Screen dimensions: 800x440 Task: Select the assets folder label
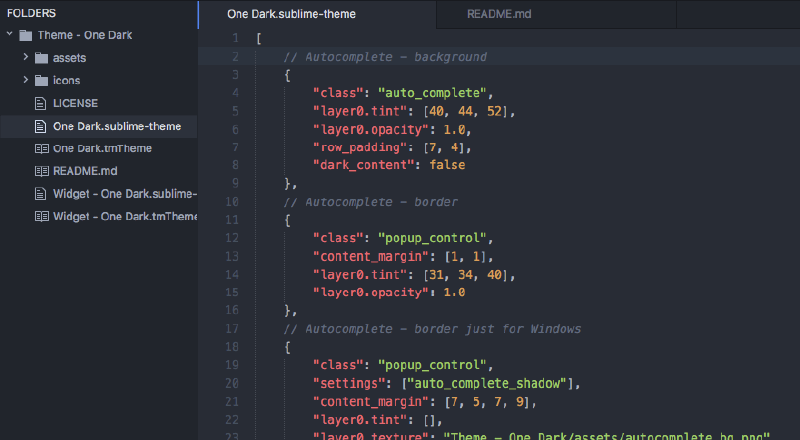[x=69, y=58]
